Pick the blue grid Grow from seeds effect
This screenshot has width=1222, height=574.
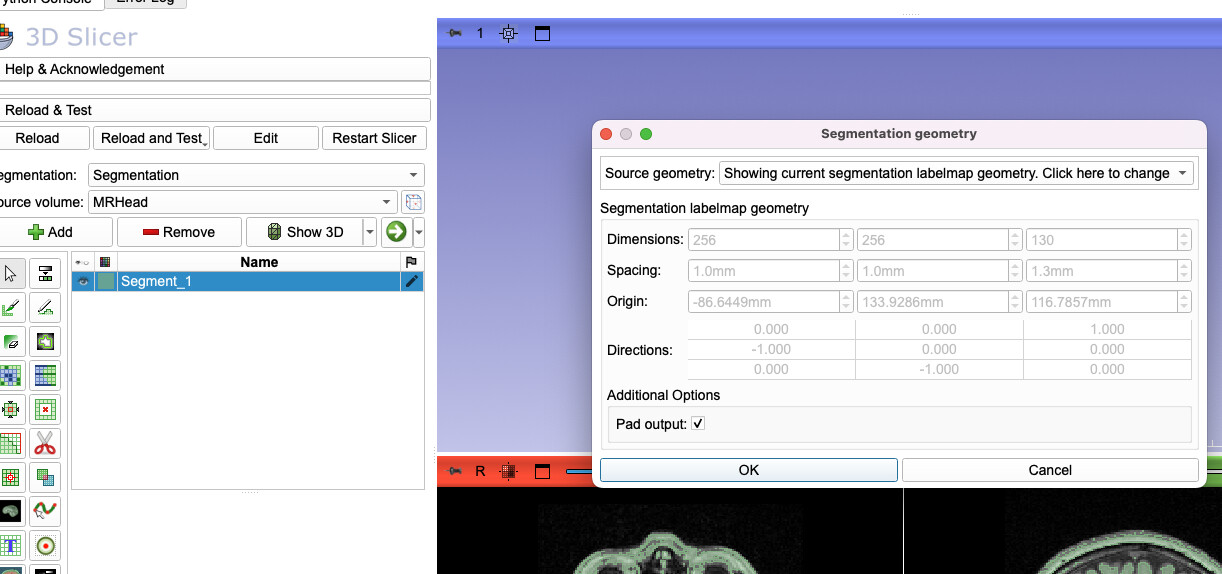(10, 376)
